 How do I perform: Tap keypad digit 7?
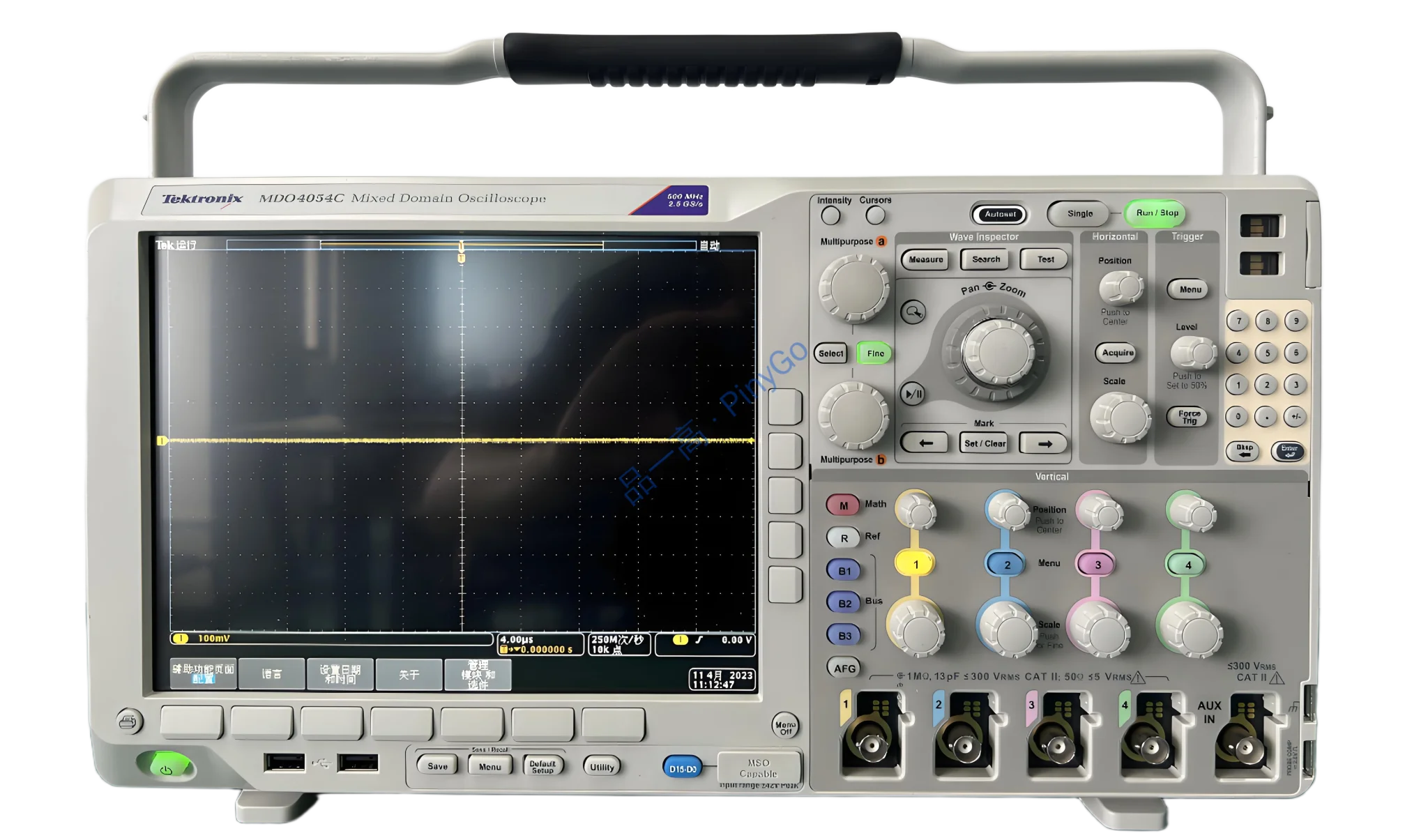point(1238,321)
